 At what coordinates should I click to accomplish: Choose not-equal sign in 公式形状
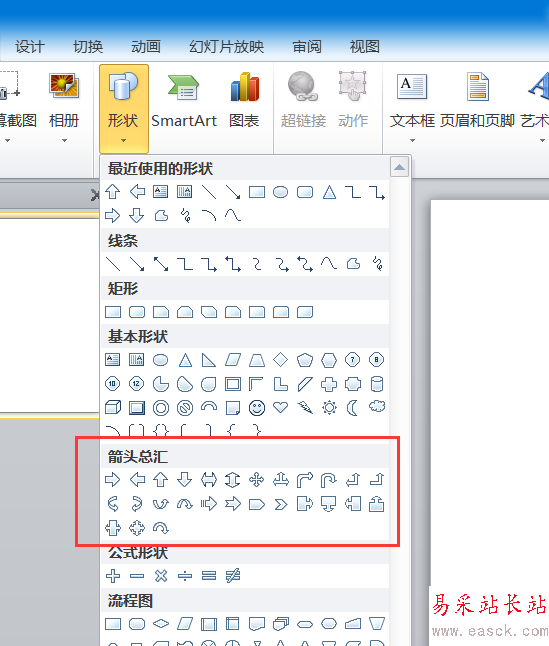[x=233, y=576]
